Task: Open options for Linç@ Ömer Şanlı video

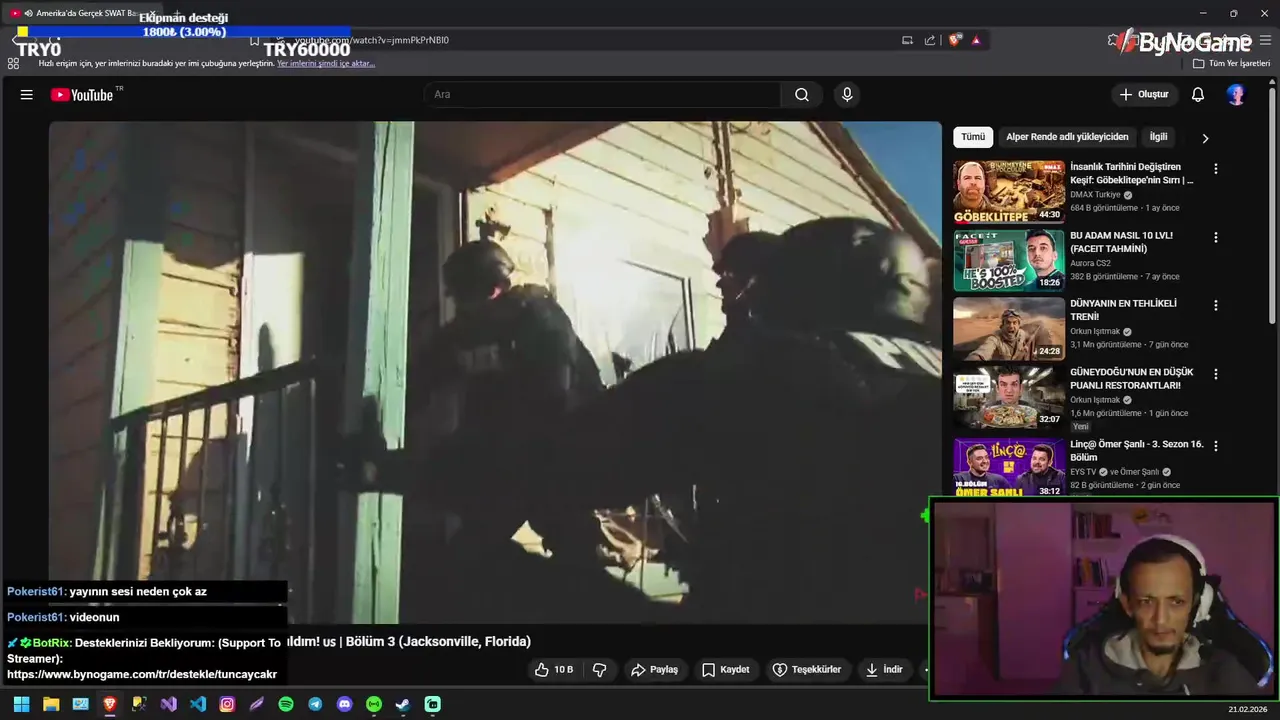Action: point(1216,446)
